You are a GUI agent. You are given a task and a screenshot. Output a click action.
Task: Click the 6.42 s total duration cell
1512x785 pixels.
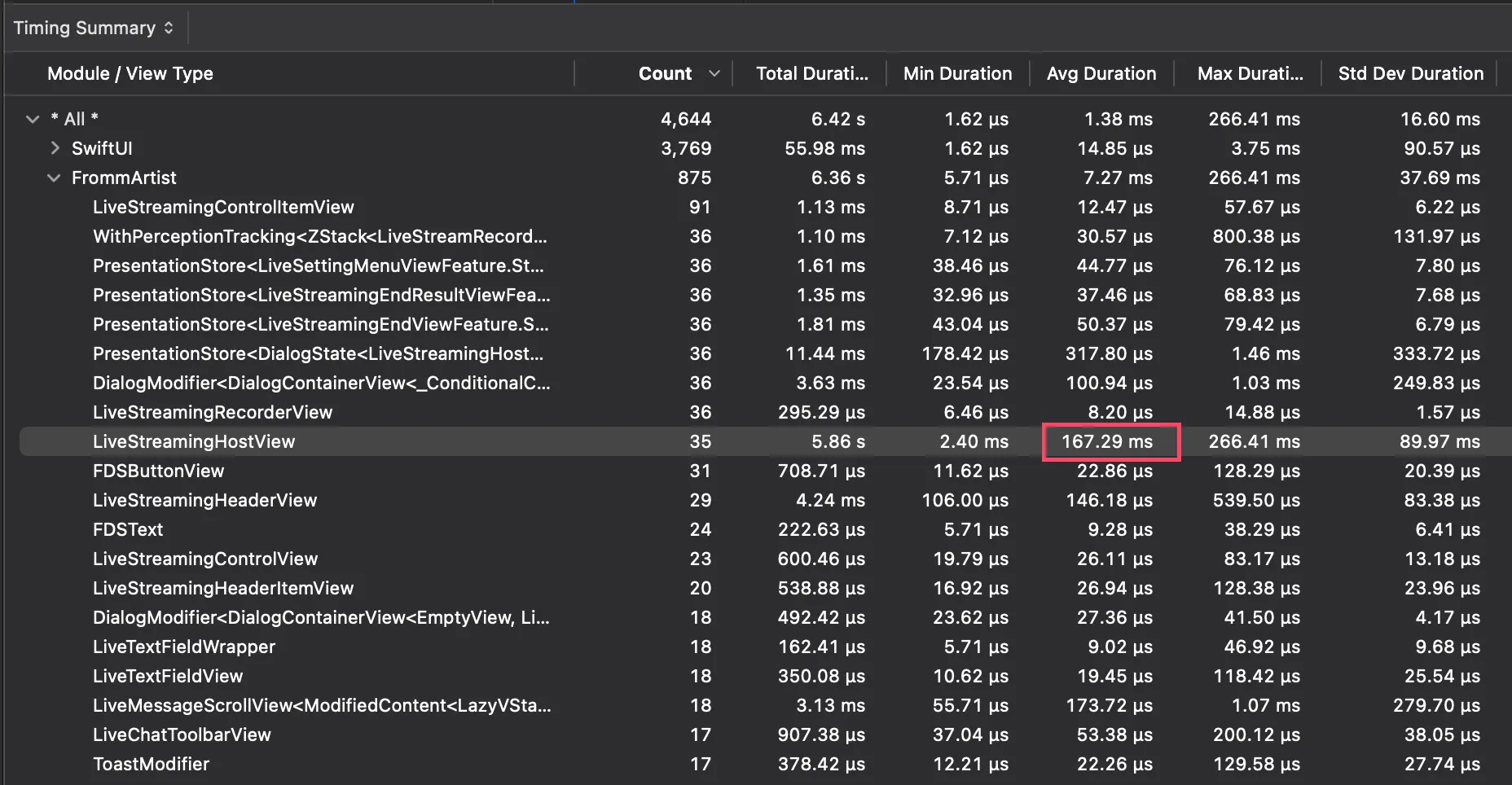click(x=838, y=119)
